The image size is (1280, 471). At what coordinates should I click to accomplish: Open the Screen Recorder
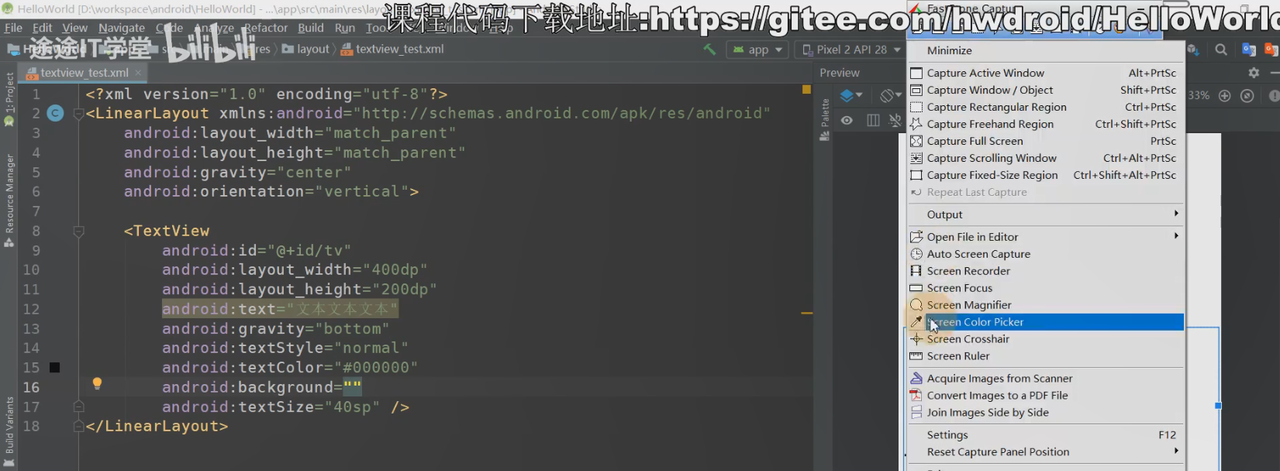[x=1045, y=271]
